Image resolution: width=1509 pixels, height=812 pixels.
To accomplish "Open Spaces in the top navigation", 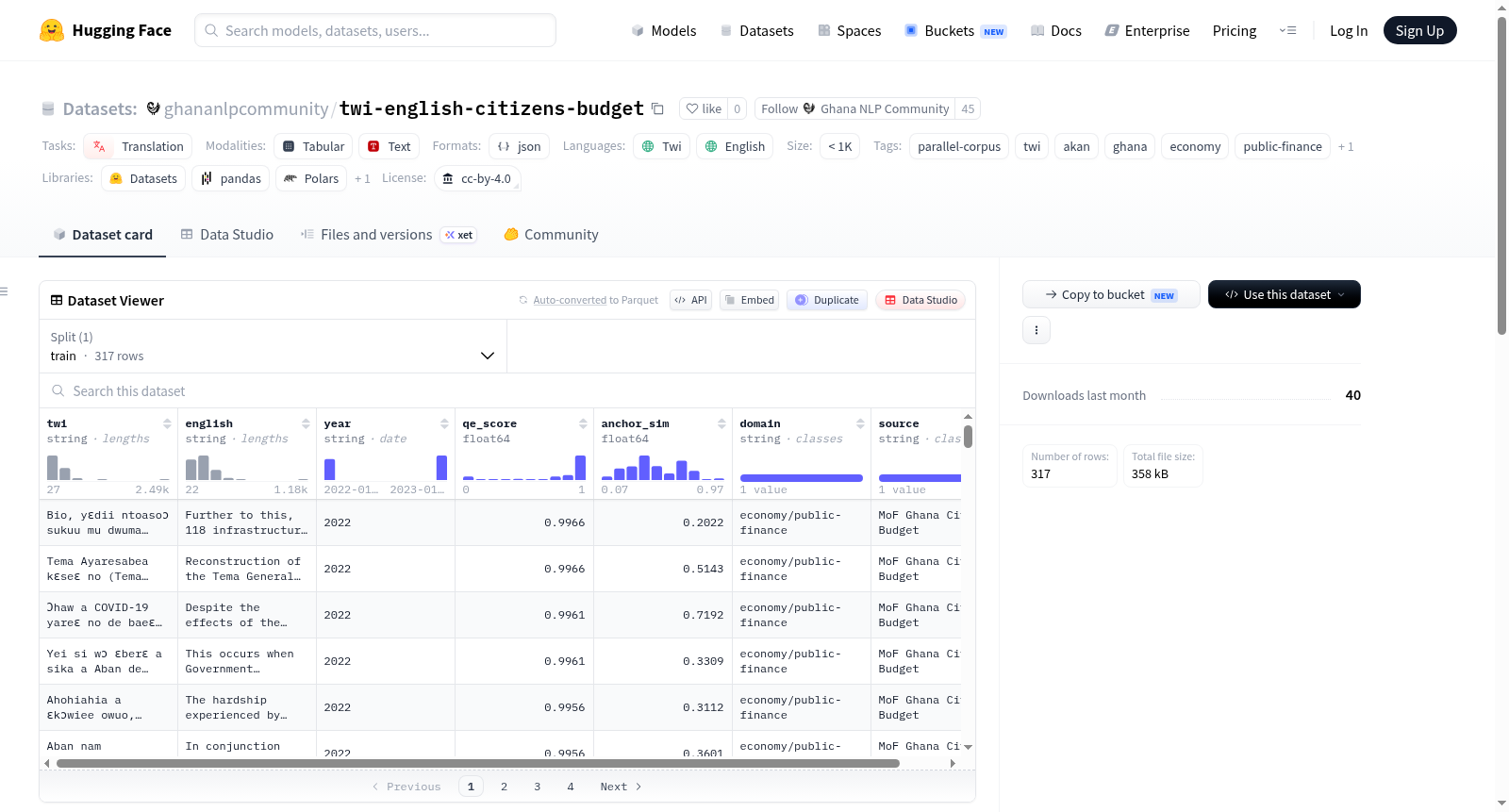I will click(x=850, y=30).
